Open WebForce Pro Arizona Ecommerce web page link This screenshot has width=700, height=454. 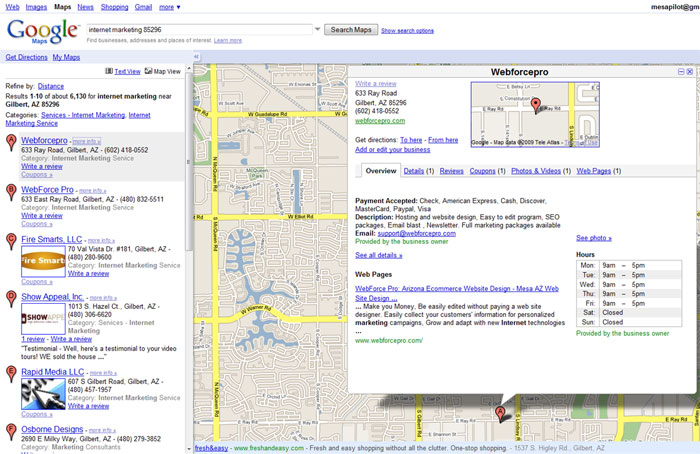[457, 293]
